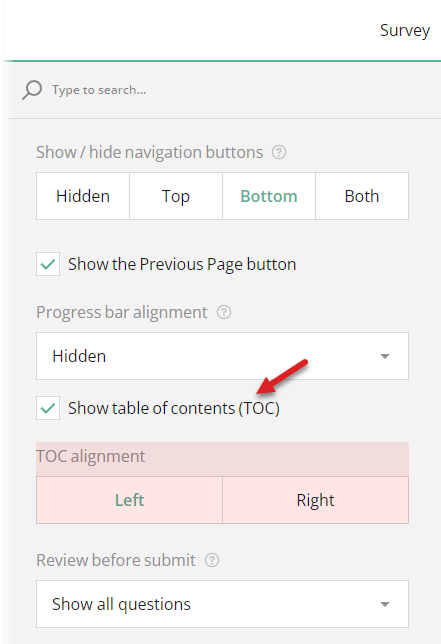Open help icon beside navigation buttons label
The height and width of the screenshot is (644, 441).
[279, 152]
